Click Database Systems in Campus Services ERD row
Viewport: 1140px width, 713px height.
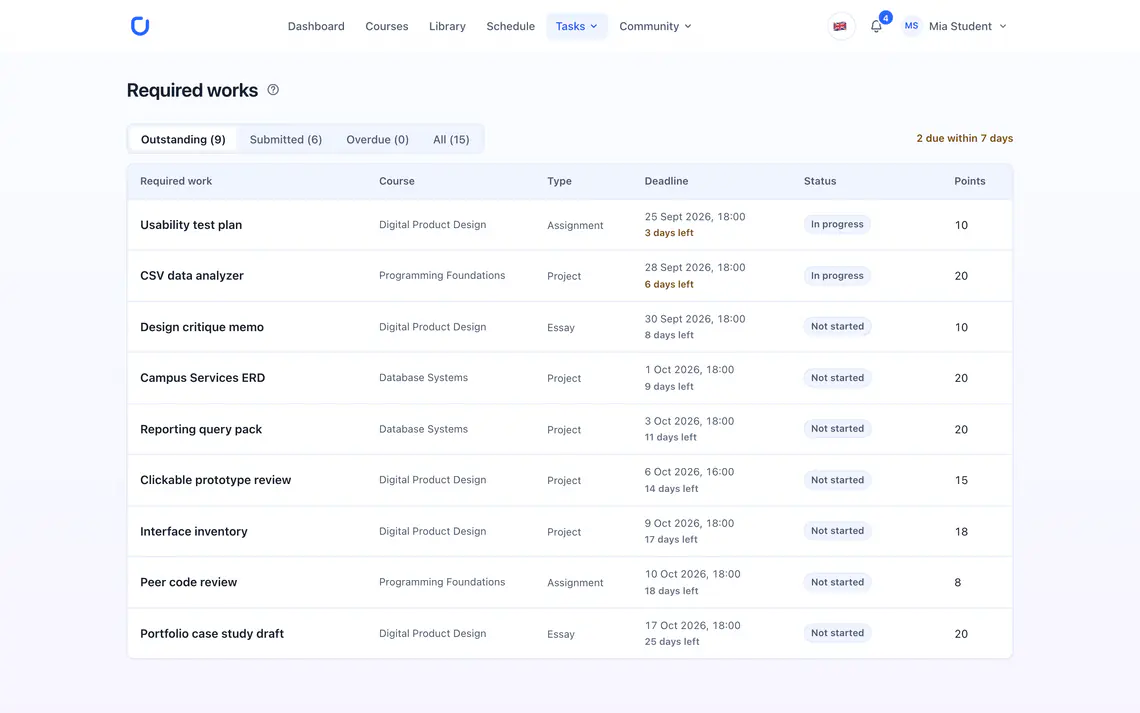click(x=423, y=378)
